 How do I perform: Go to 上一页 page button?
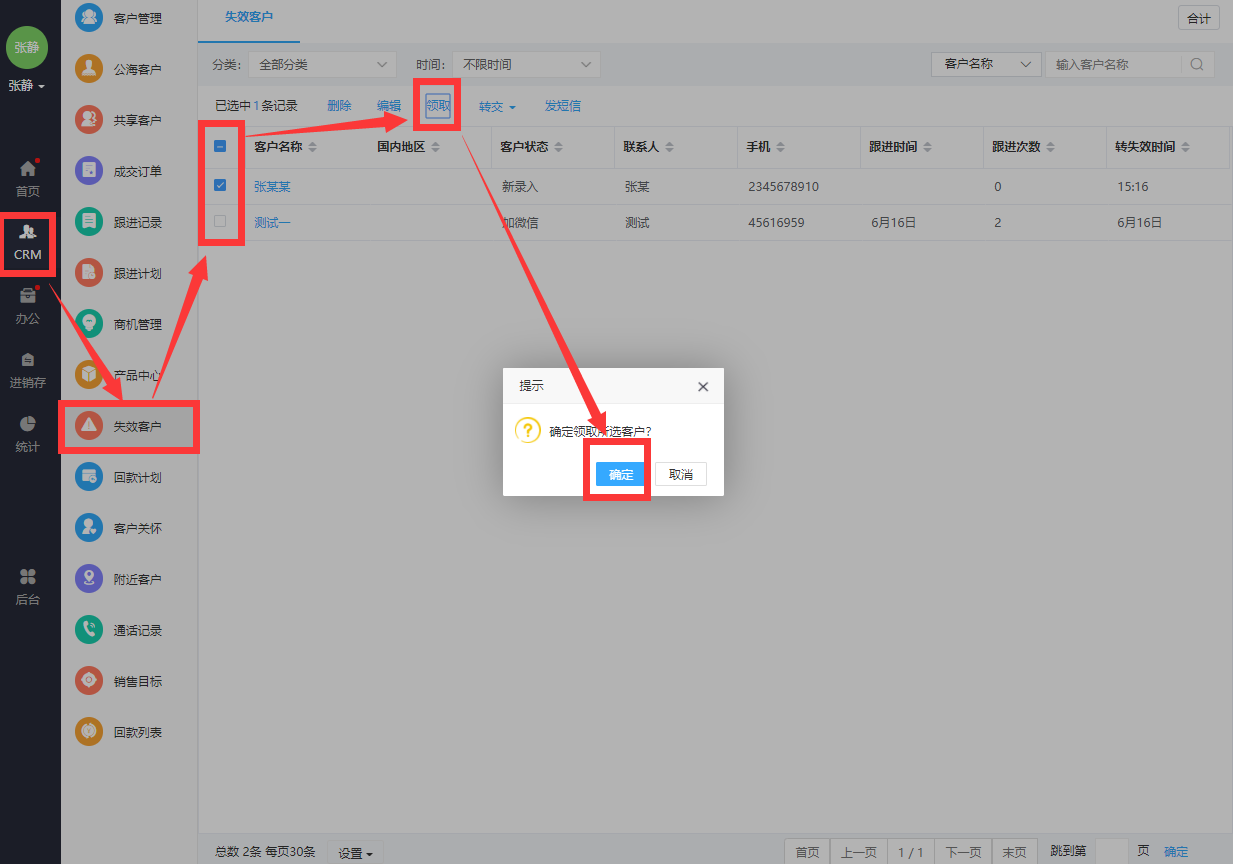859,852
